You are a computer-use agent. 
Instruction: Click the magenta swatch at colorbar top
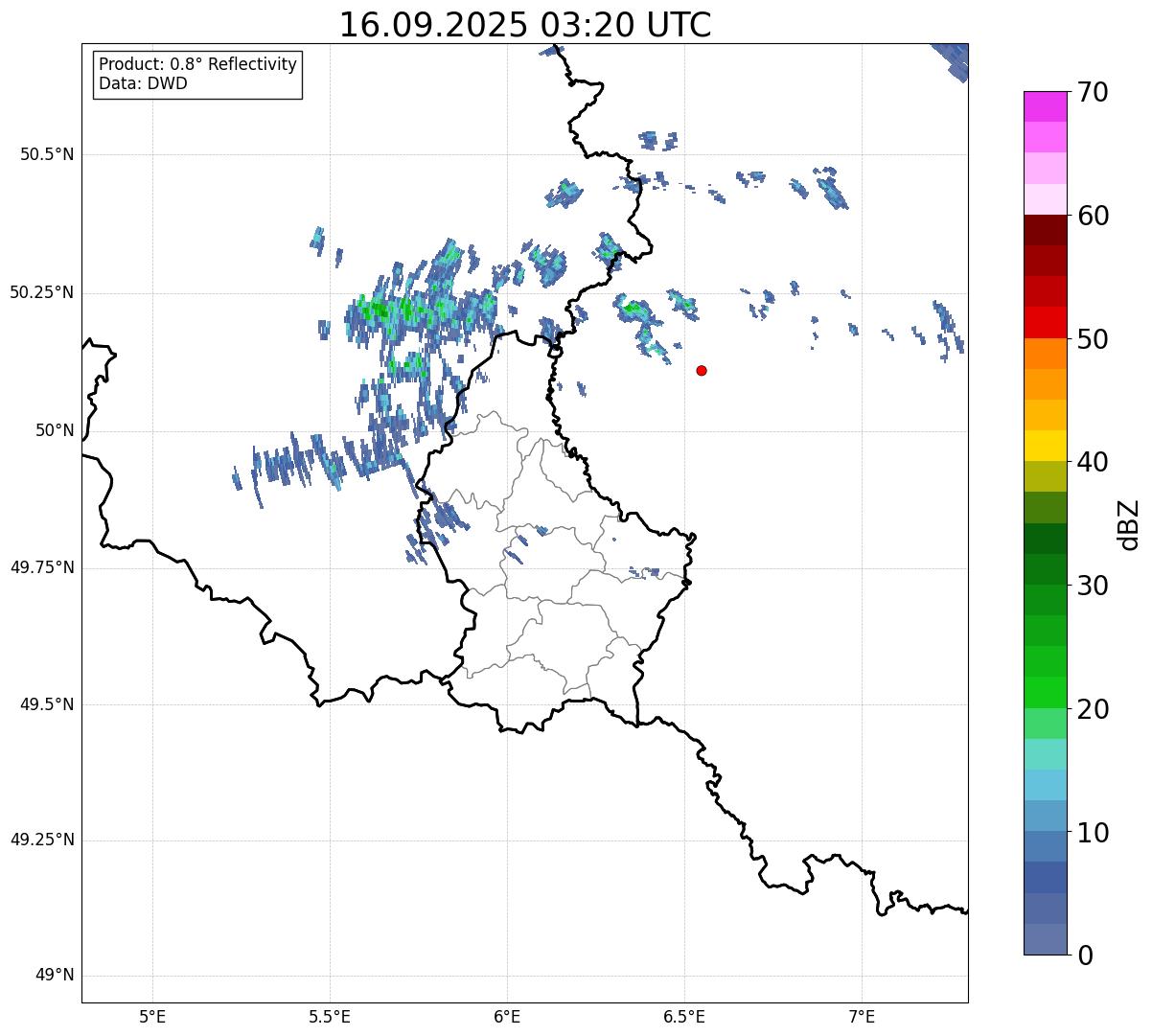1045,106
